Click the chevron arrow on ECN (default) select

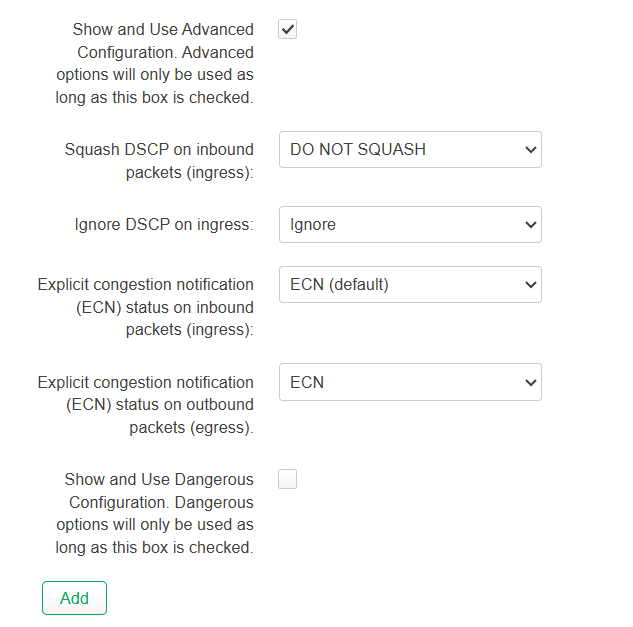click(530, 285)
